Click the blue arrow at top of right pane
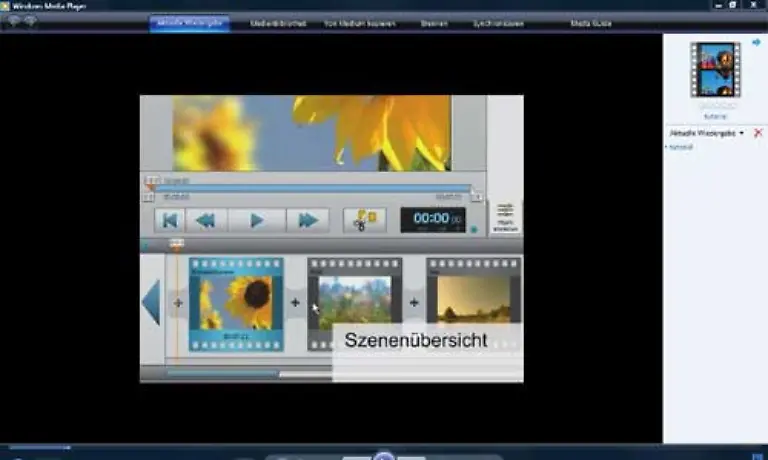 757,42
